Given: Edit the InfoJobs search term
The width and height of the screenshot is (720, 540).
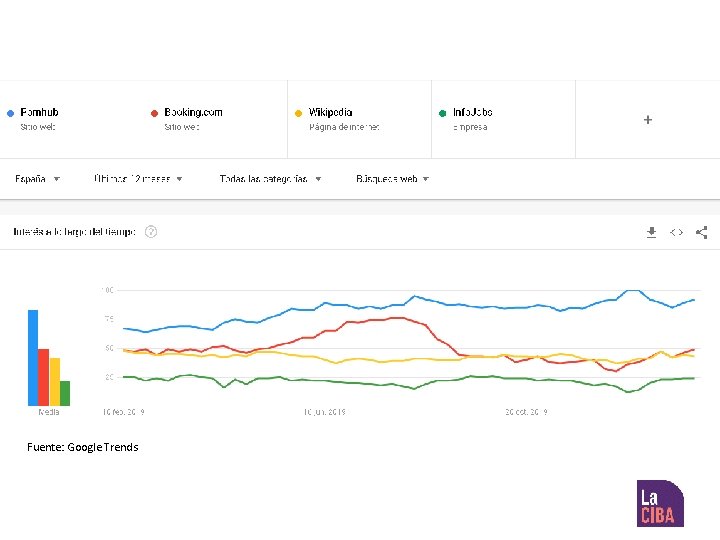Looking at the screenshot, I should (x=473, y=113).
